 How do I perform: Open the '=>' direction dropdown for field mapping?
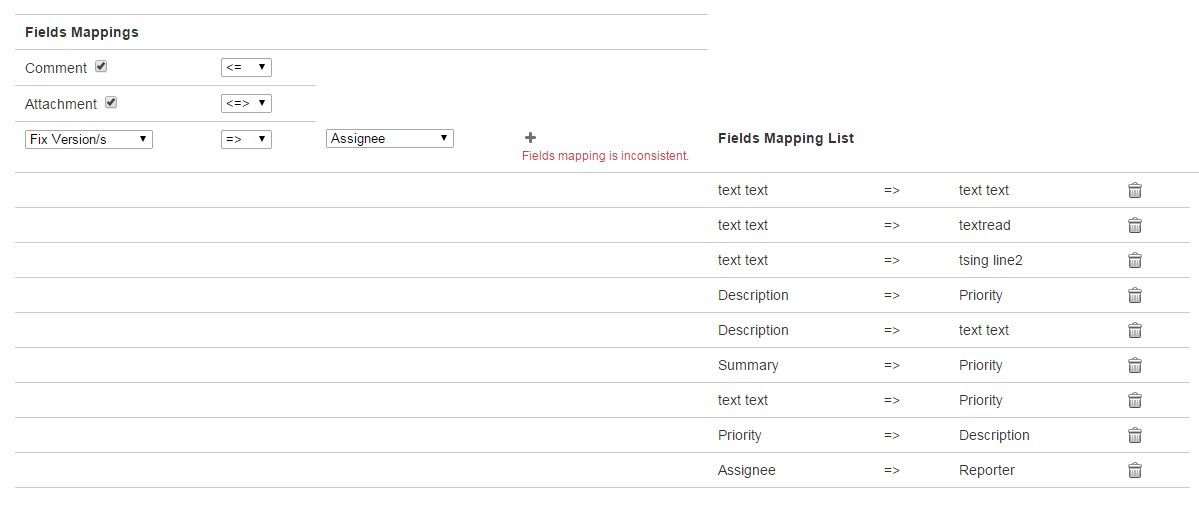point(246,139)
